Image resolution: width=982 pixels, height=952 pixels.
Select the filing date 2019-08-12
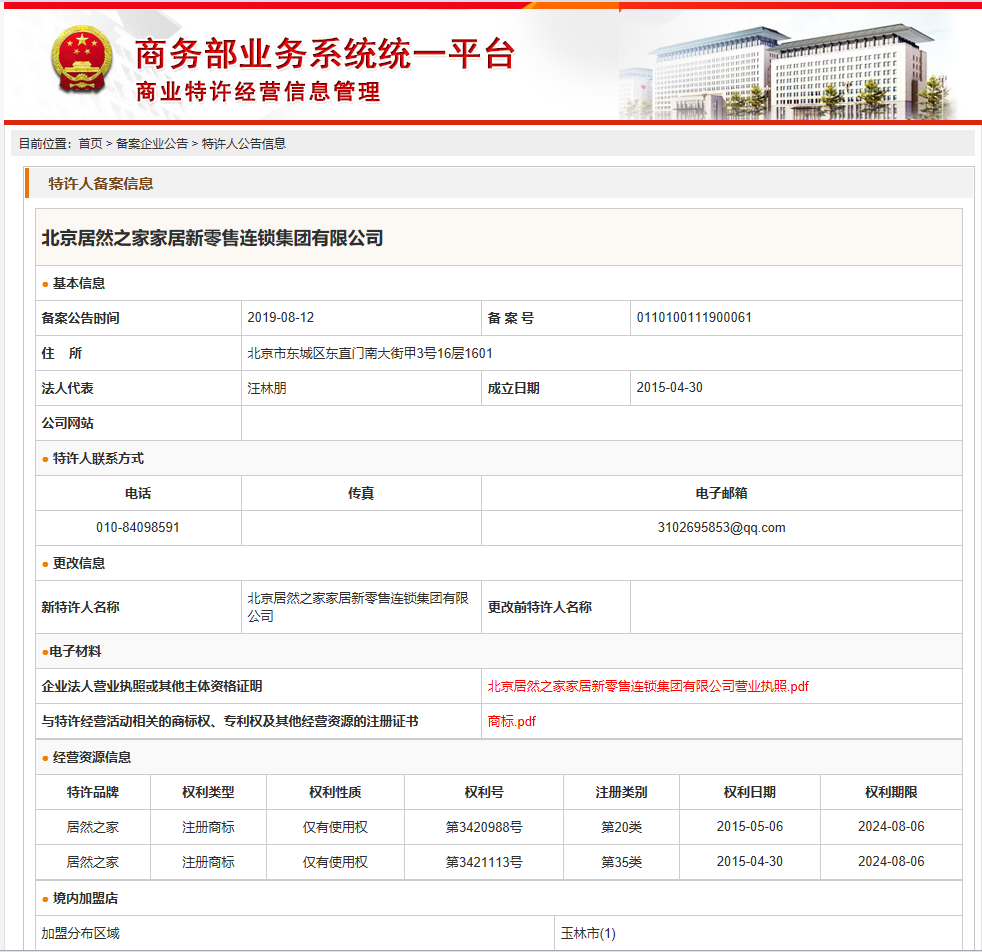[x=281, y=318]
